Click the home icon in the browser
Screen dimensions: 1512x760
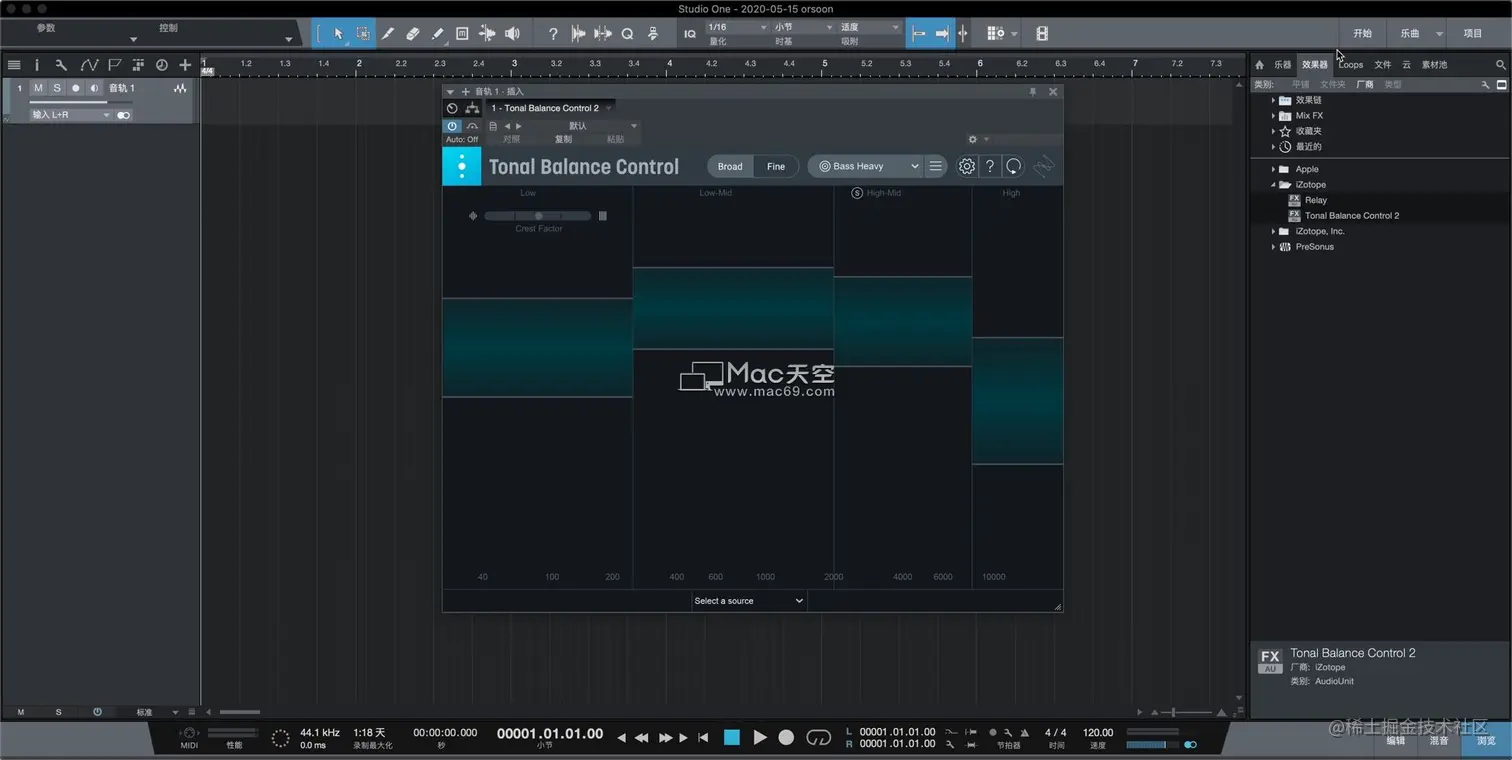point(1259,64)
